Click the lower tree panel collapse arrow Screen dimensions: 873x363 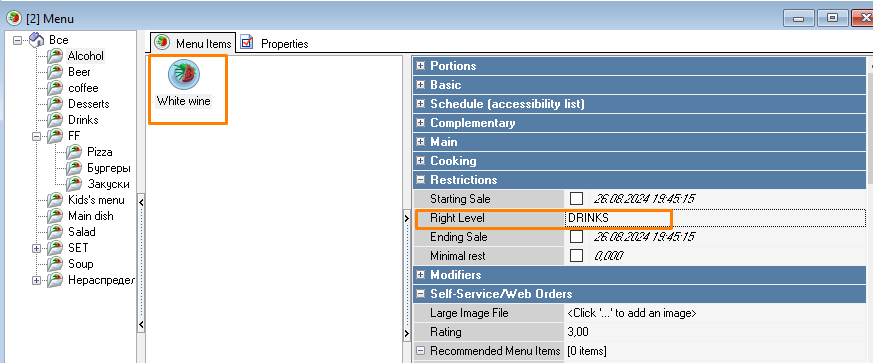click(141, 324)
